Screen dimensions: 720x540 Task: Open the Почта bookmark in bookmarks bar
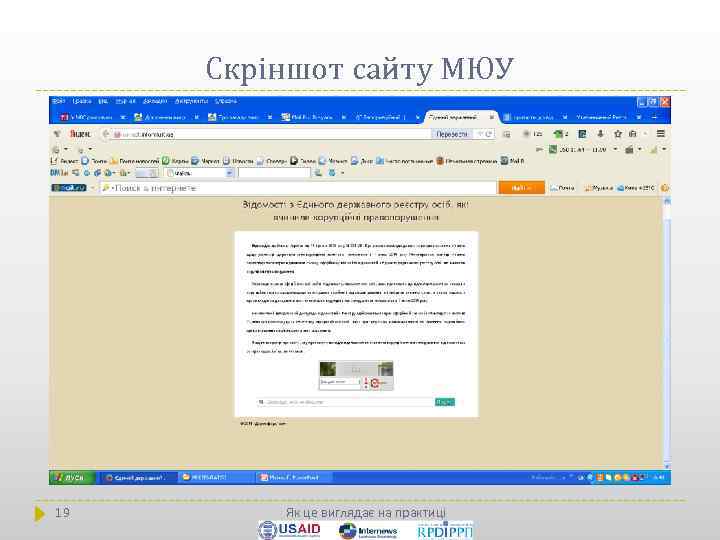94,161
